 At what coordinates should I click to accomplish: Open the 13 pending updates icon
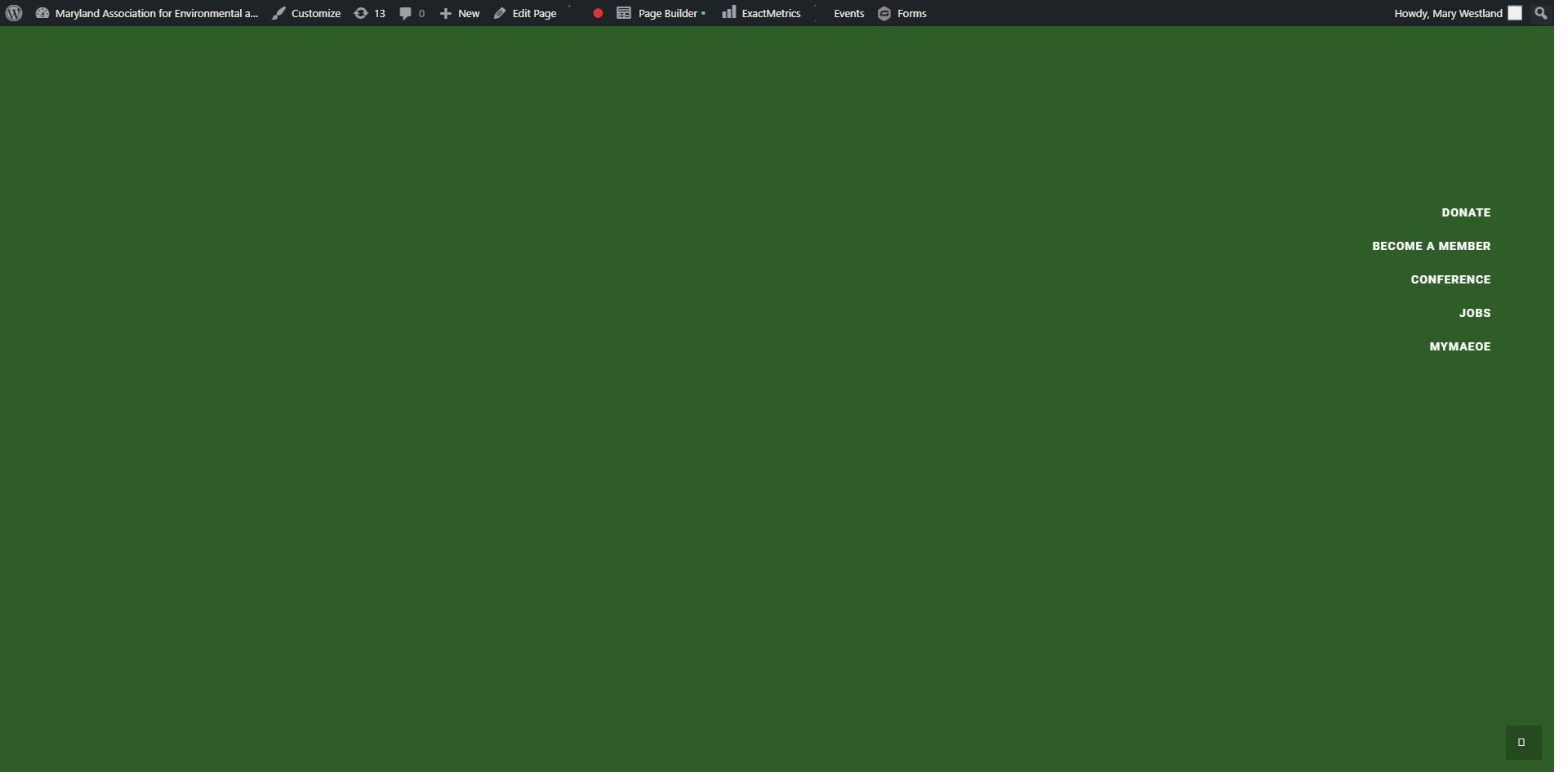369,13
